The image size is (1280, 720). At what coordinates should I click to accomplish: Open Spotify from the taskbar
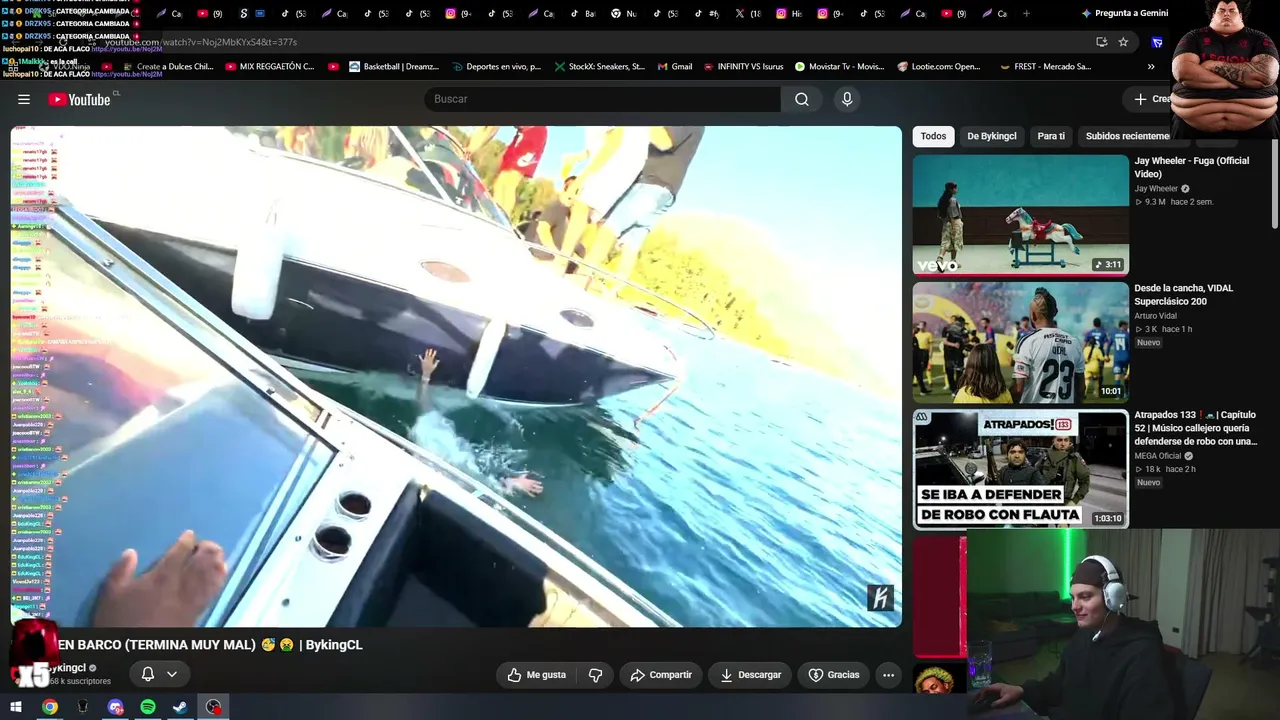click(148, 707)
